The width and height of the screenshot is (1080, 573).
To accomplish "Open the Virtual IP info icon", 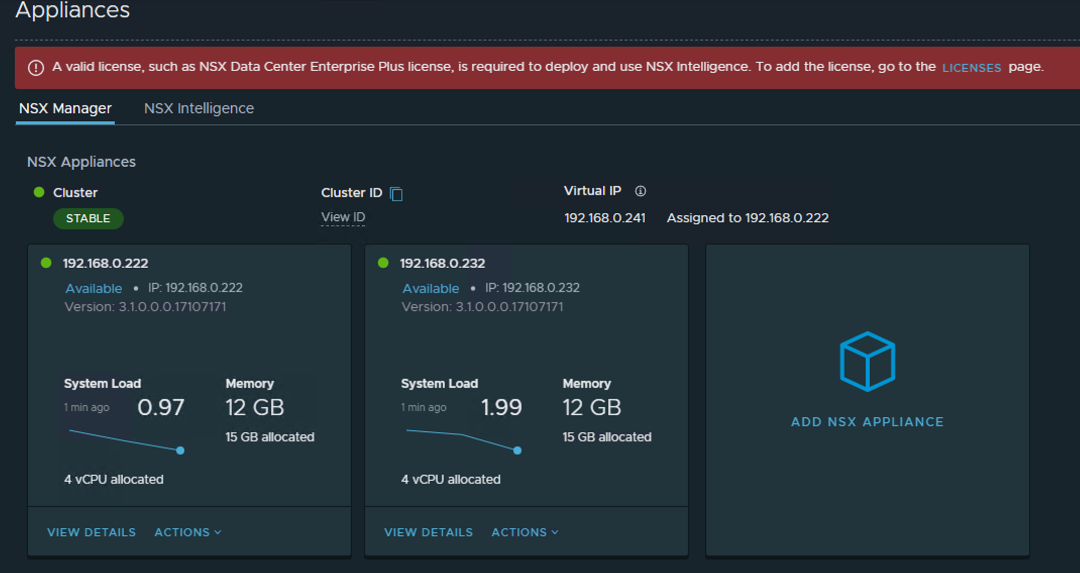I will 641,191.
